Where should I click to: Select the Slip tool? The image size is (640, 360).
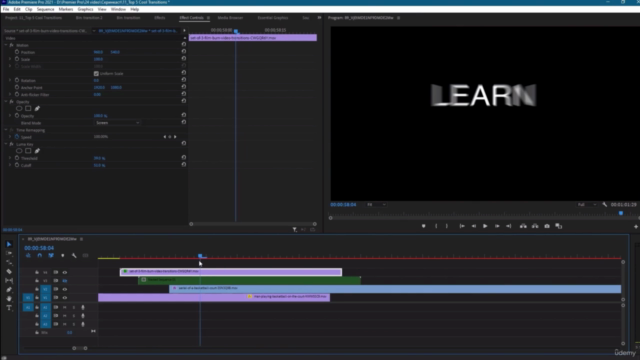(9, 280)
